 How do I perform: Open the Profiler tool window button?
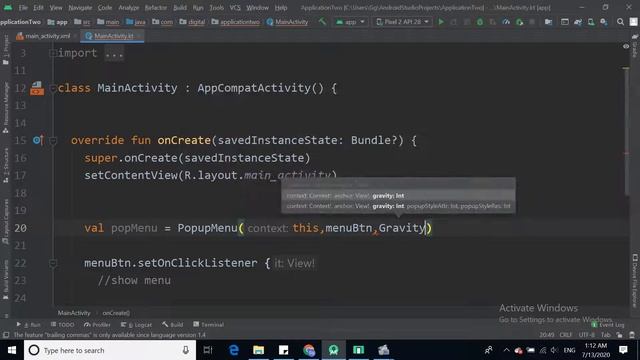pyautogui.click(x=97, y=324)
